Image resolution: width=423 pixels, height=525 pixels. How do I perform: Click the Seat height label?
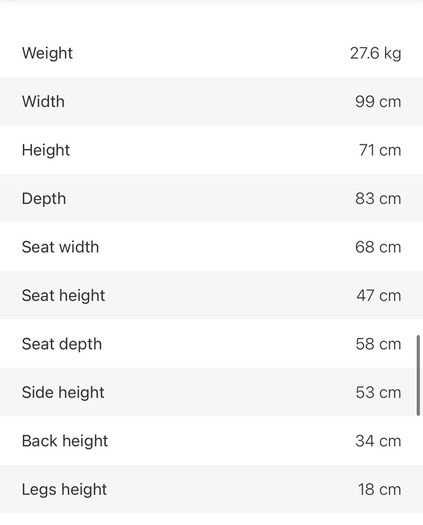pos(63,296)
